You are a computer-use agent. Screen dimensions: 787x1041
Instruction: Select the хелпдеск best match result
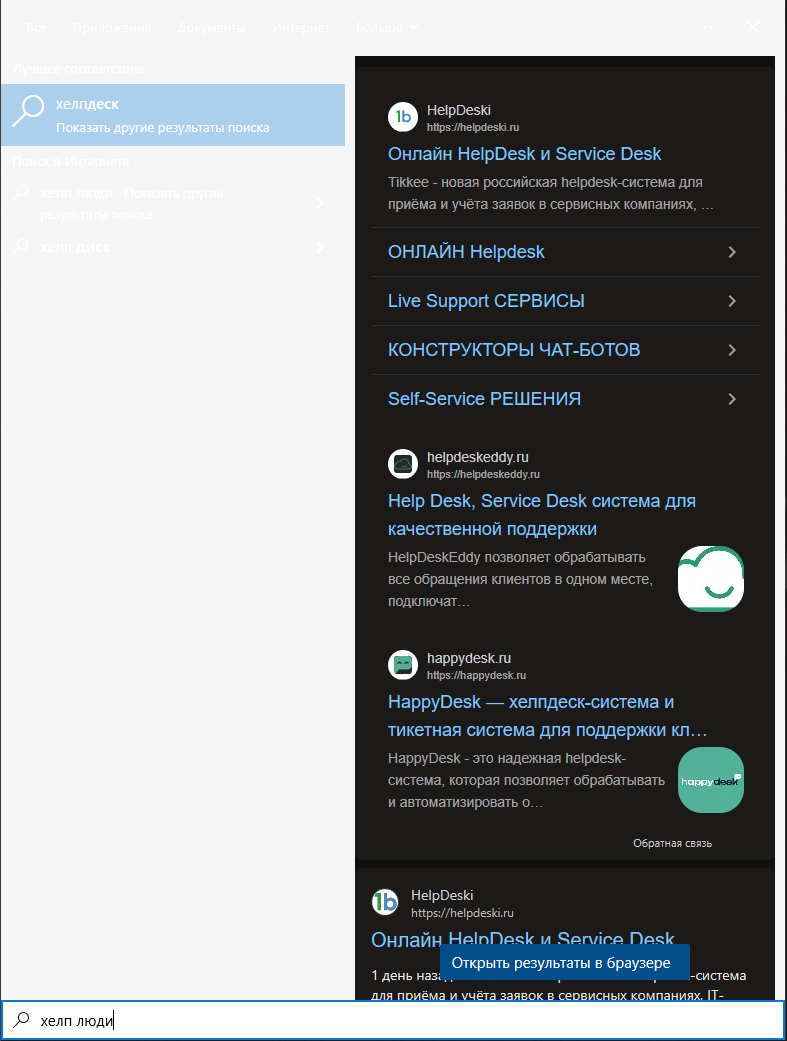point(173,115)
